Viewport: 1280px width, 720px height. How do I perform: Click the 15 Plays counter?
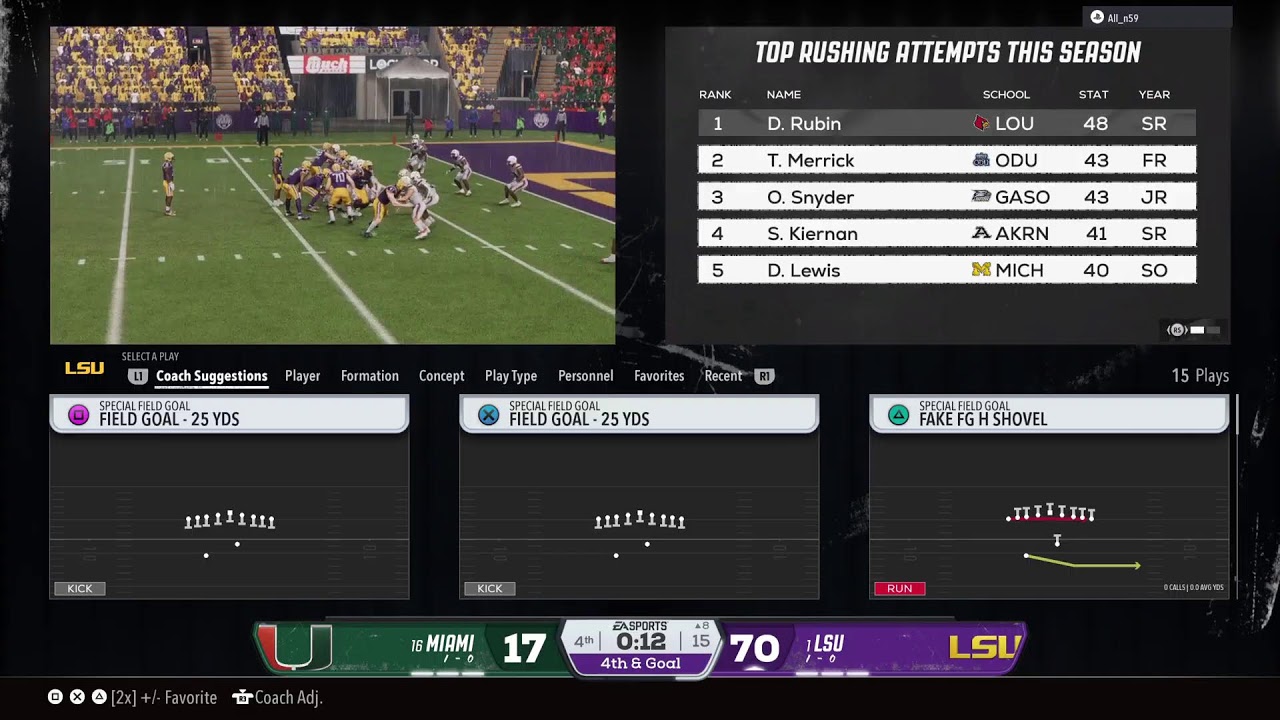pyautogui.click(x=1200, y=376)
